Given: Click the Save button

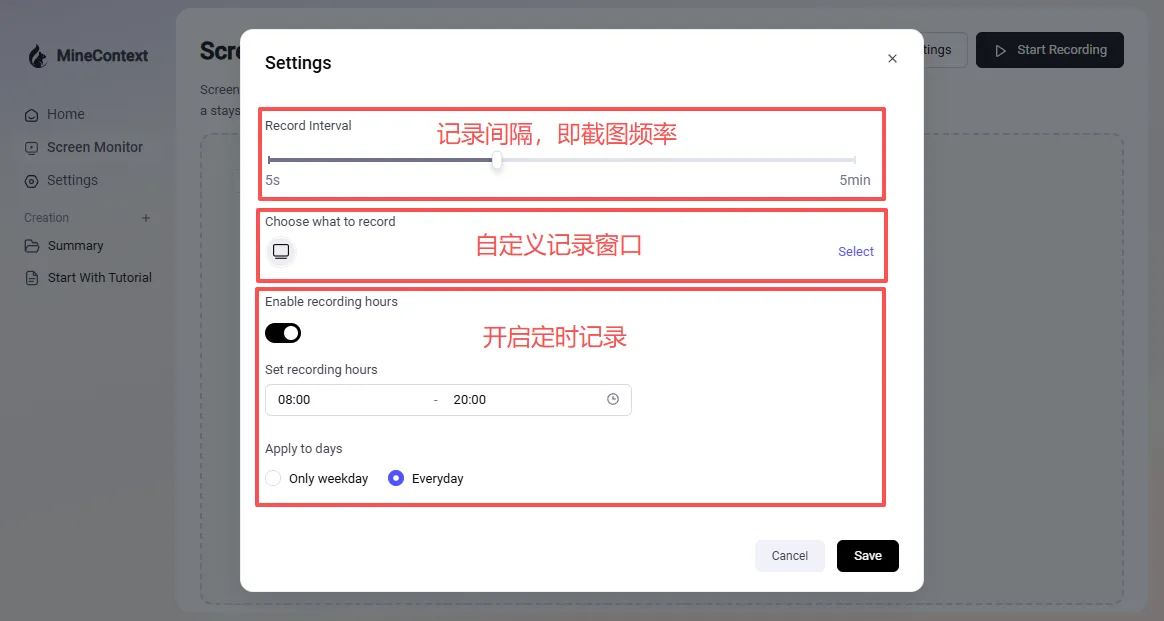Looking at the screenshot, I should 867,555.
